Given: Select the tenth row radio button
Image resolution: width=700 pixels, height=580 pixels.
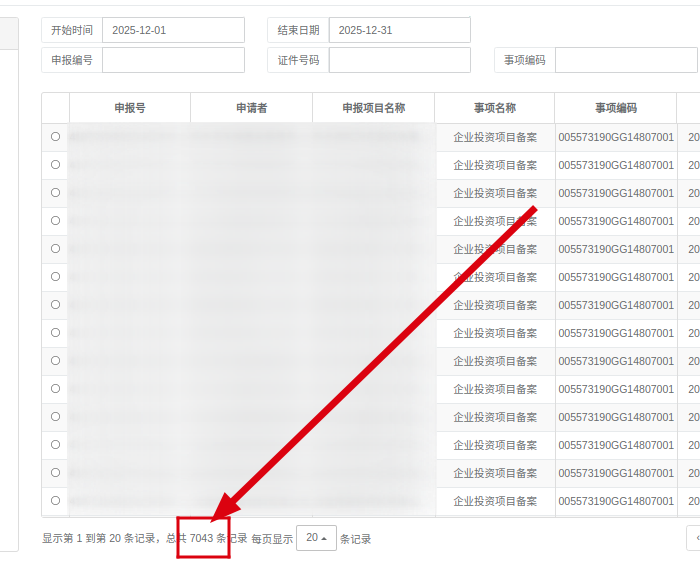Looking at the screenshot, I should point(55,389).
